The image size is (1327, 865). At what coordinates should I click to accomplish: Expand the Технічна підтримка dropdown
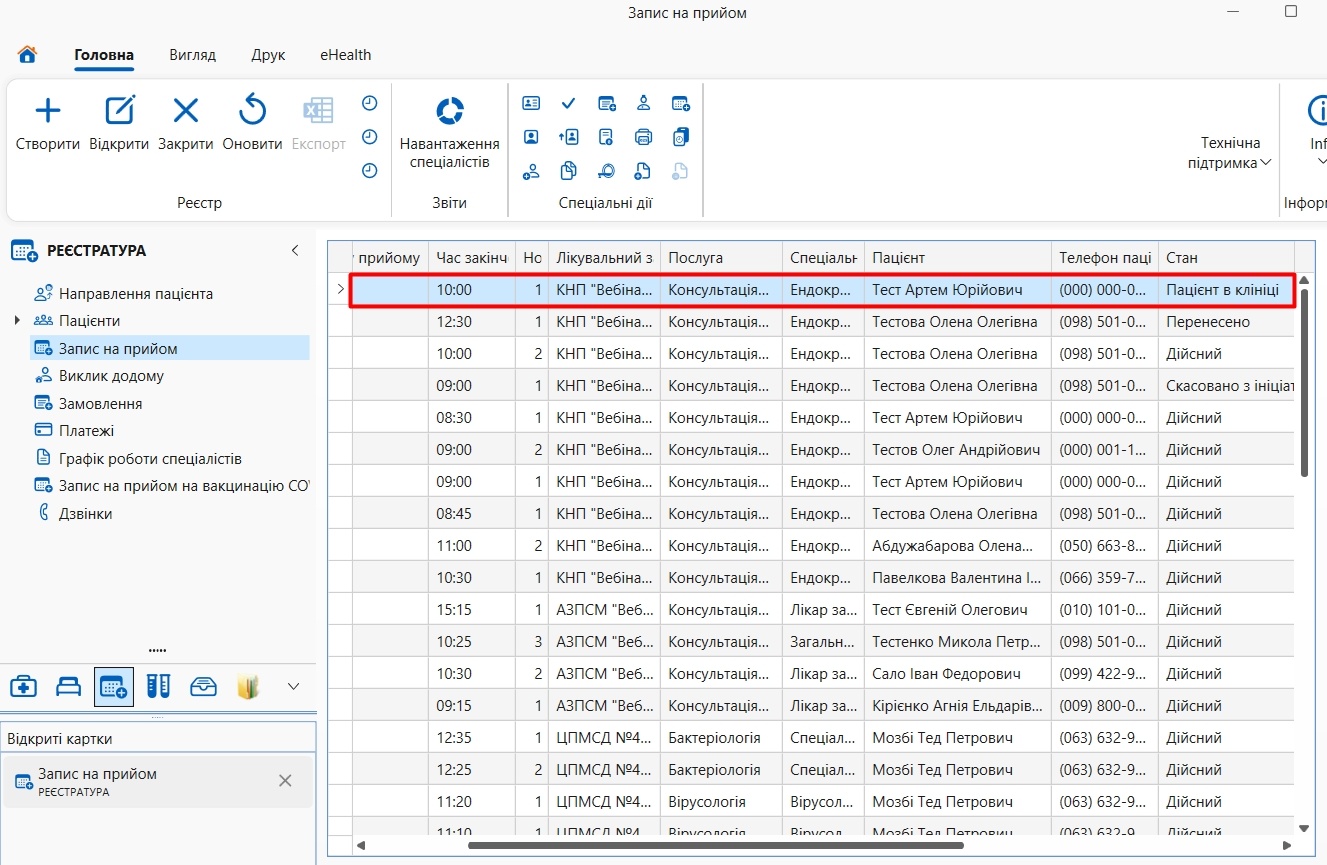click(x=1230, y=153)
